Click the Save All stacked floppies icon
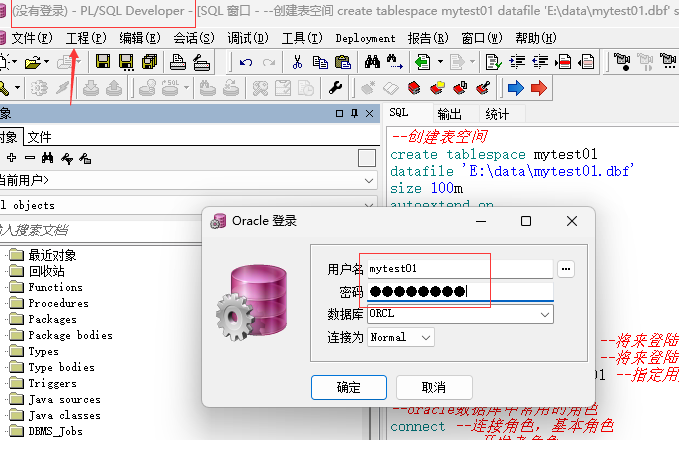The width and height of the screenshot is (679, 453). pyautogui.click(x=149, y=62)
